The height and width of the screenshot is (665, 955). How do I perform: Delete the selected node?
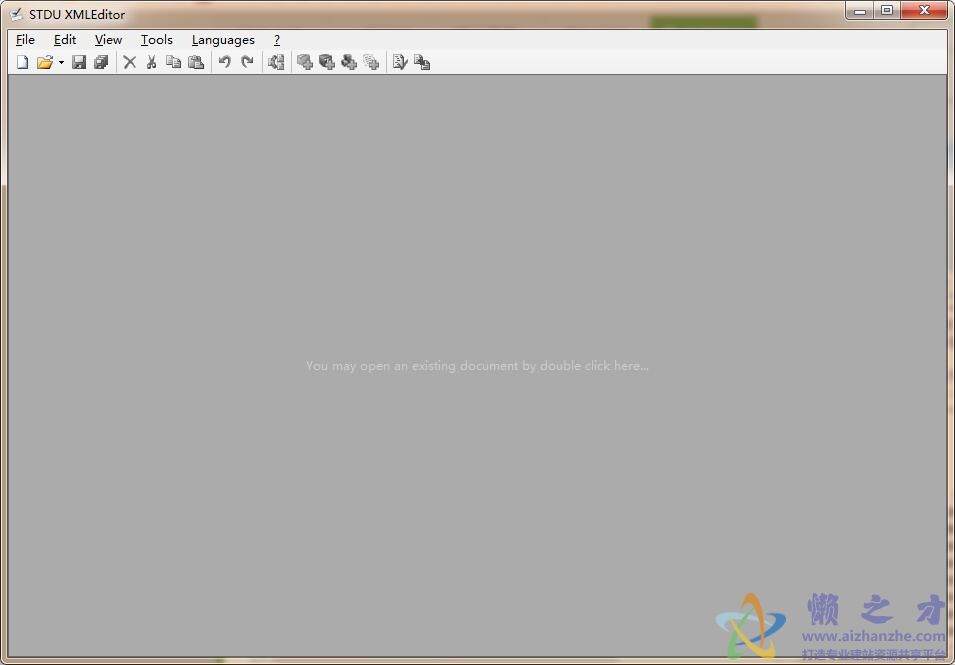tap(129, 62)
